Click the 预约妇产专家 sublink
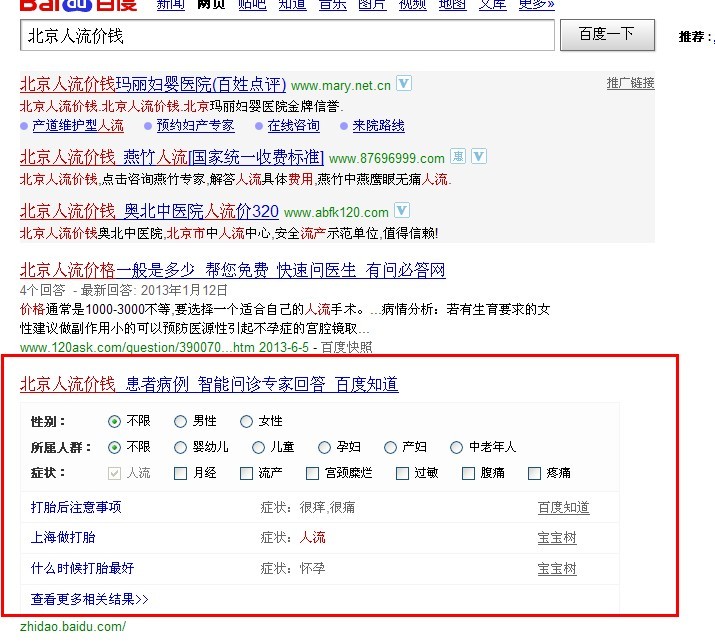Screen dimensions: 715x642 point(195,125)
